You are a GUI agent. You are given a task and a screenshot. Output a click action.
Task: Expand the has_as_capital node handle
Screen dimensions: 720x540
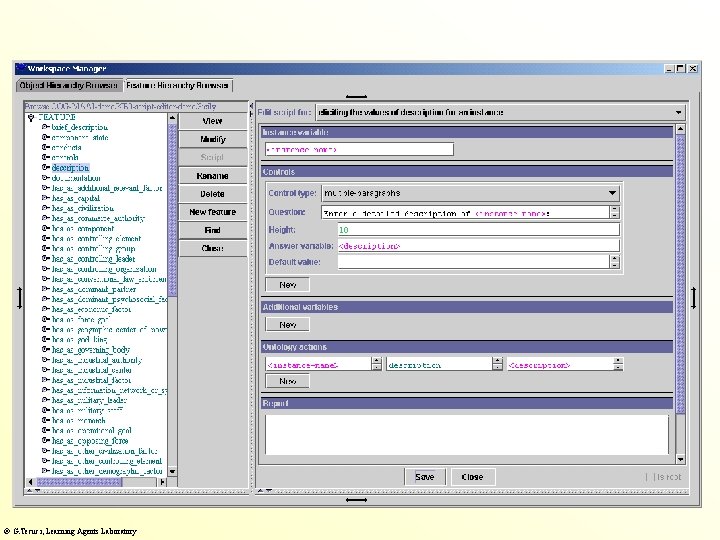pyautogui.click(x=45, y=198)
